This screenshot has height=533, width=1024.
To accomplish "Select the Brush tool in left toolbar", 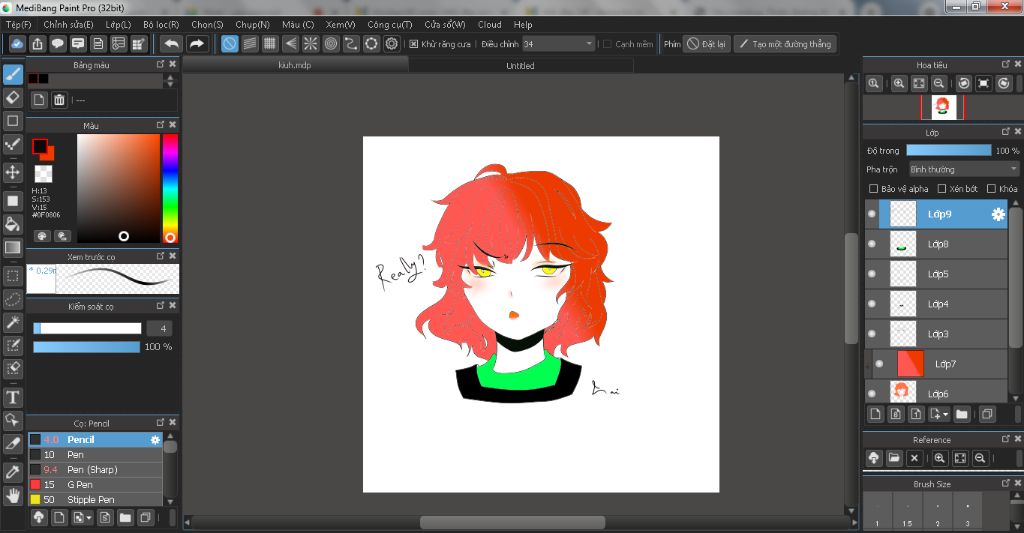I will point(12,74).
